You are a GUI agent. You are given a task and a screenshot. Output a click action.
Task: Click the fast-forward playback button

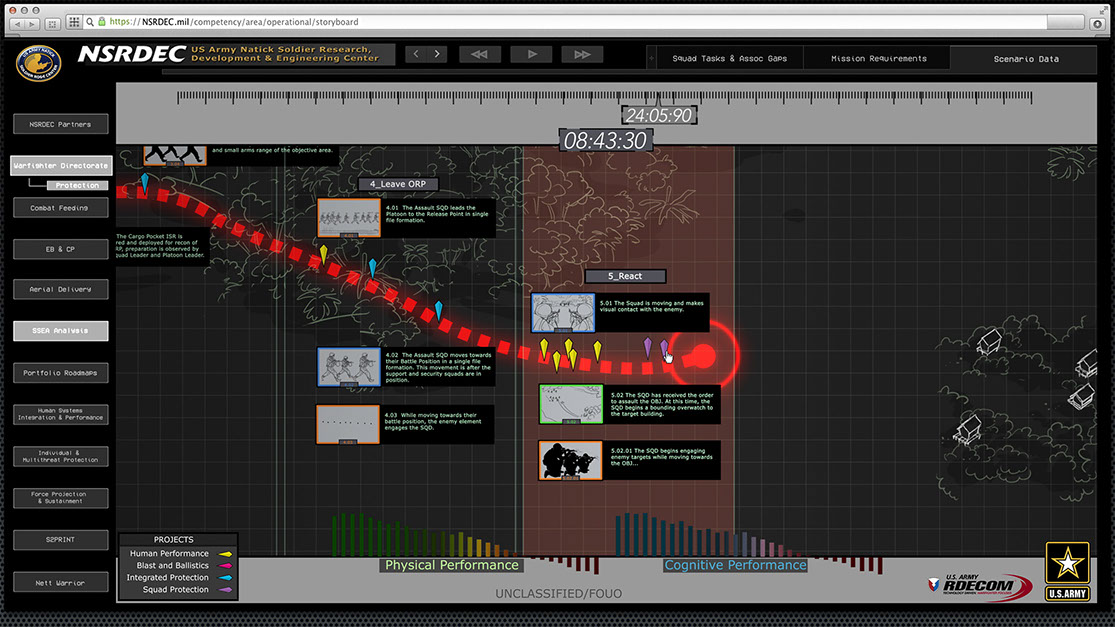581,54
